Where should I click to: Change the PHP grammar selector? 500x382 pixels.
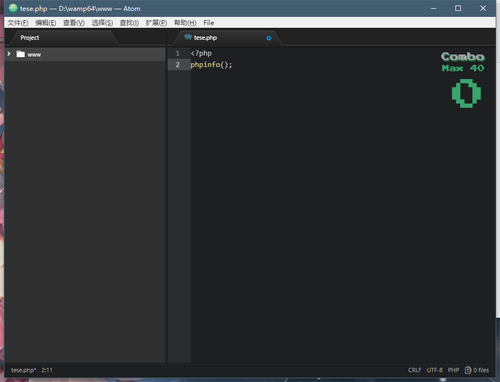pyautogui.click(x=453, y=370)
